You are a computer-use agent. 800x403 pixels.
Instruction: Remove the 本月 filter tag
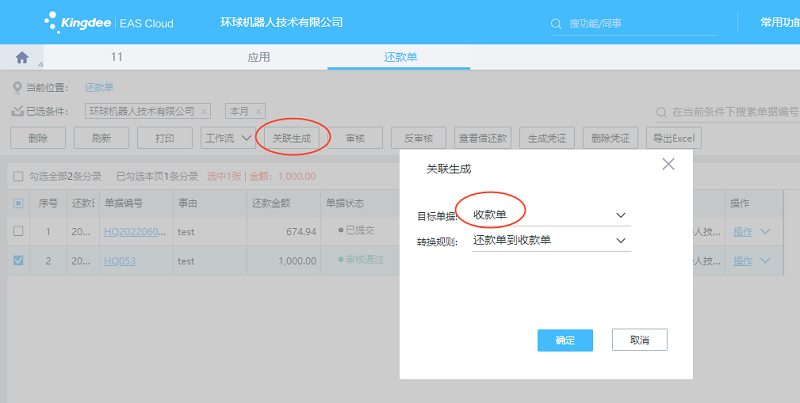tap(258, 111)
